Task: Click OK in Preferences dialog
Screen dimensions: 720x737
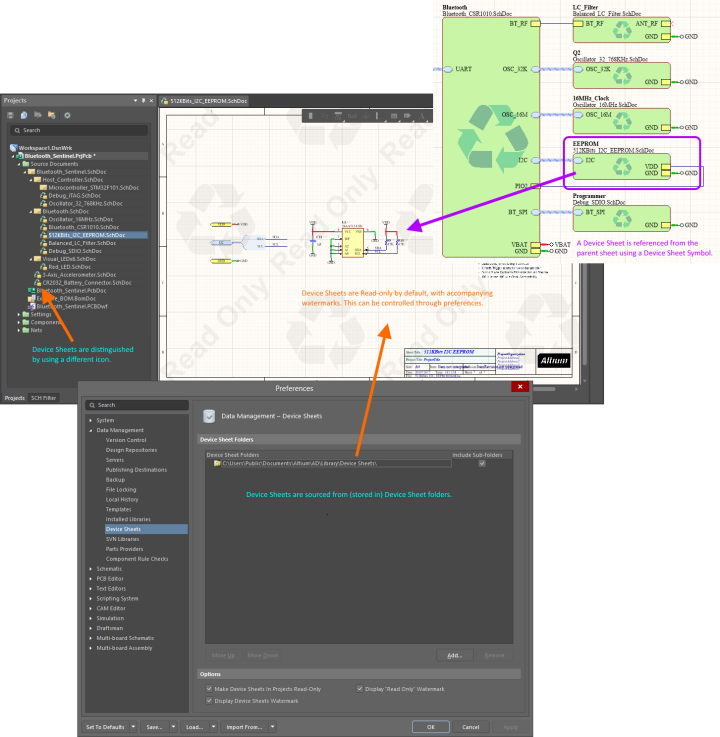Action: (430, 727)
